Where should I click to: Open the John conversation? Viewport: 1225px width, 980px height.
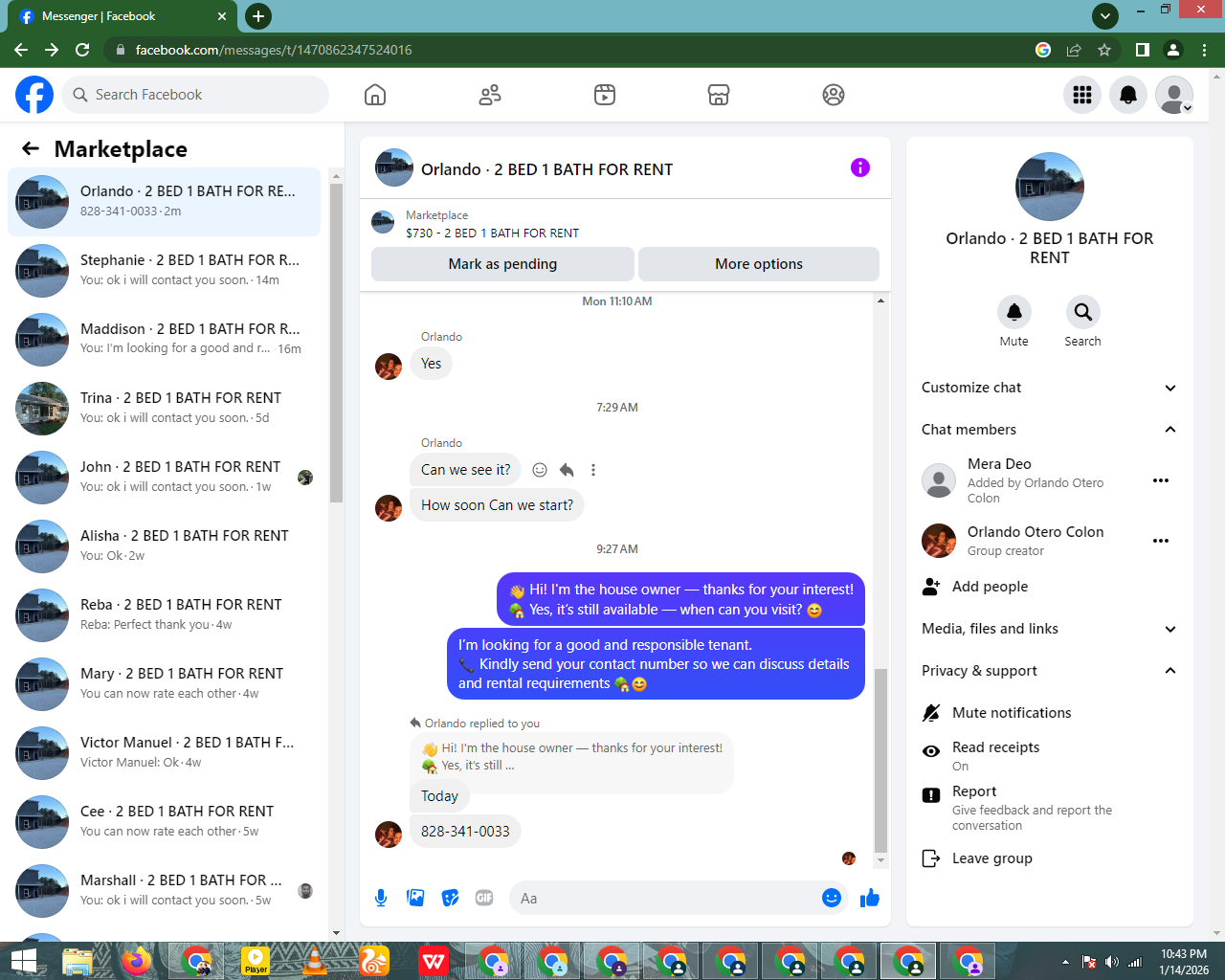coord(164,478)
